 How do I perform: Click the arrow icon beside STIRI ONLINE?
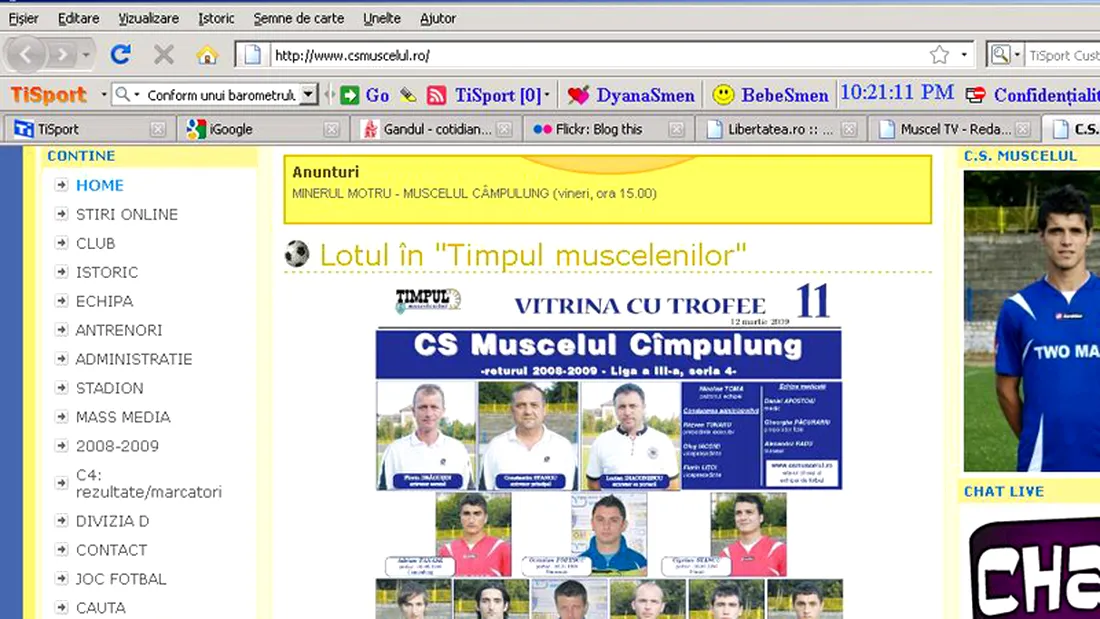tap(62, 213)
